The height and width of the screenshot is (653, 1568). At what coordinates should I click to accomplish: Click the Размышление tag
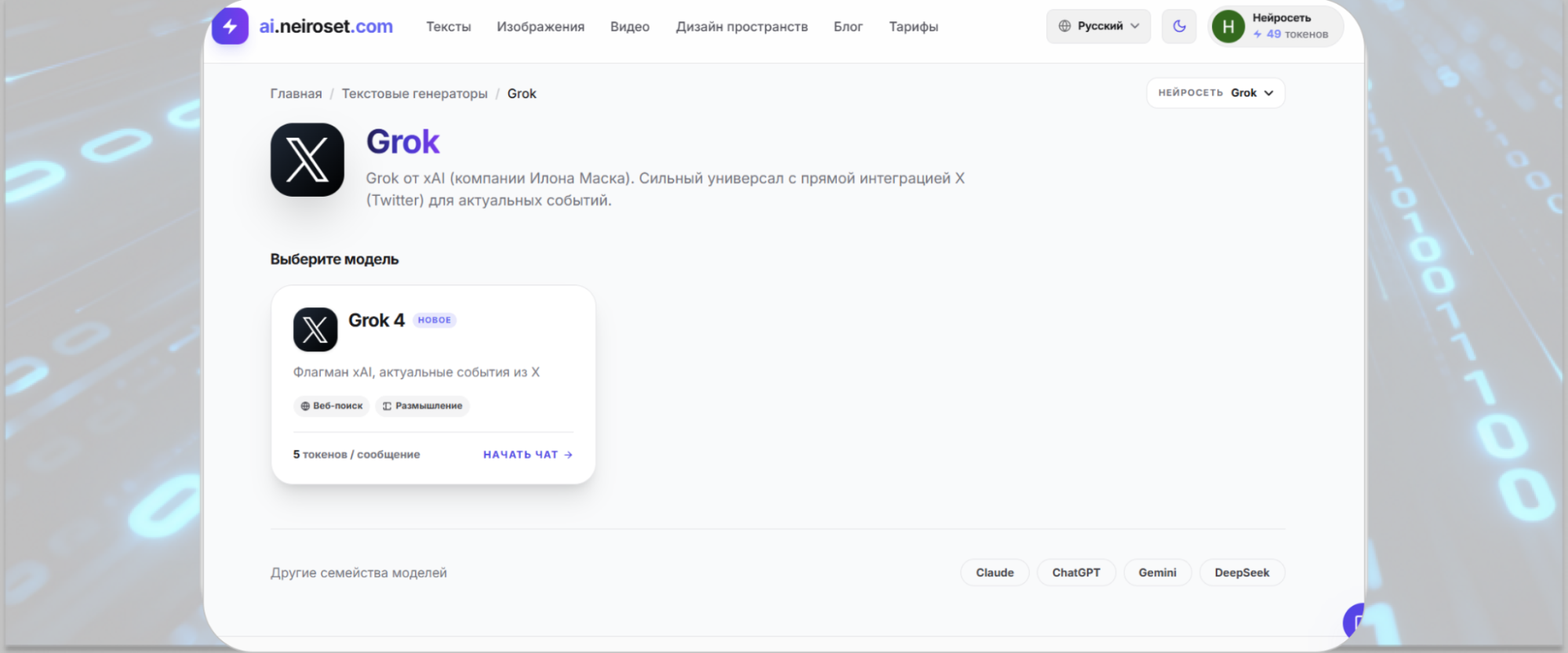[422, 406]
